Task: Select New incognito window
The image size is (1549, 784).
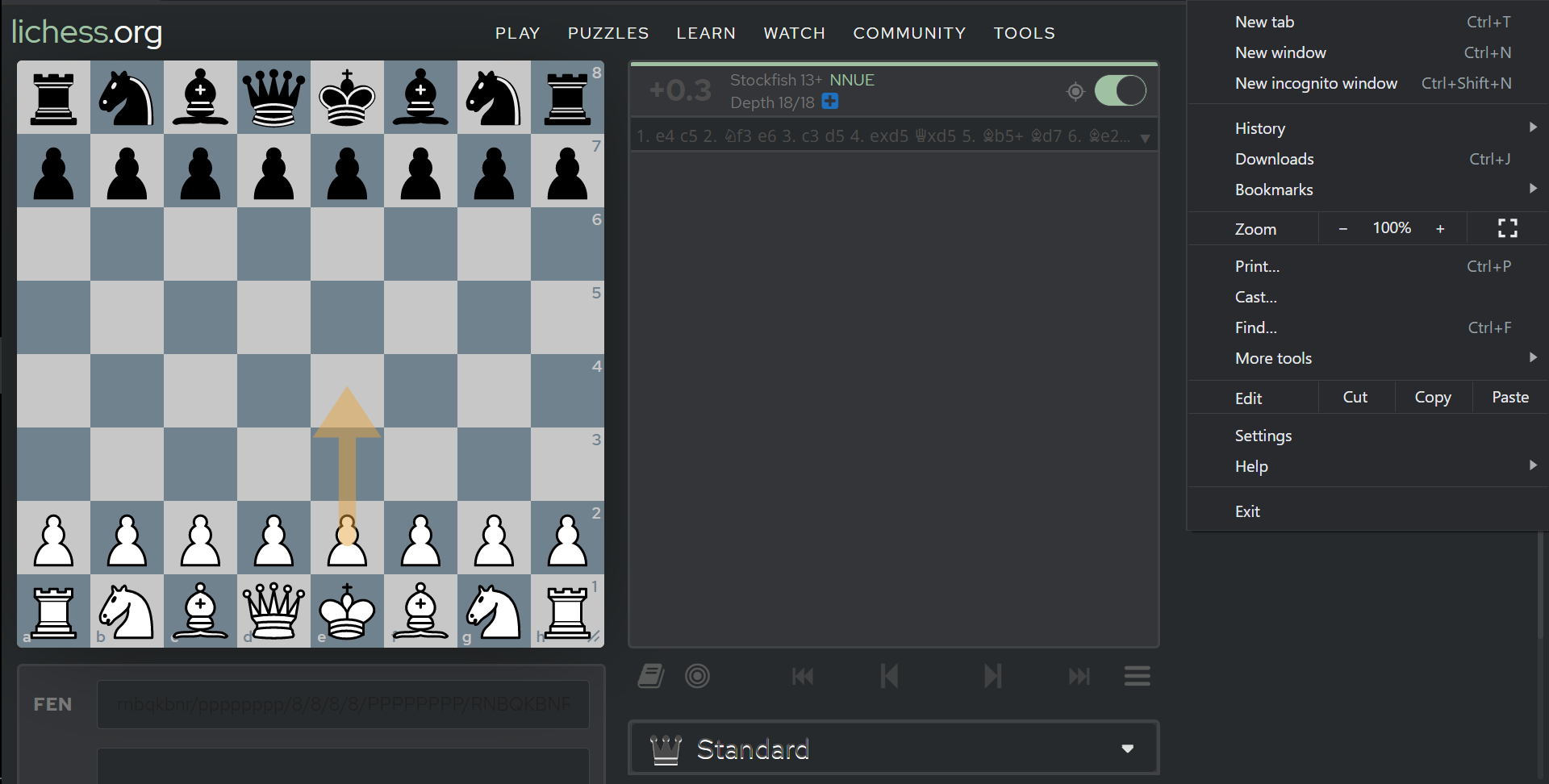Action: (1315, 82)
